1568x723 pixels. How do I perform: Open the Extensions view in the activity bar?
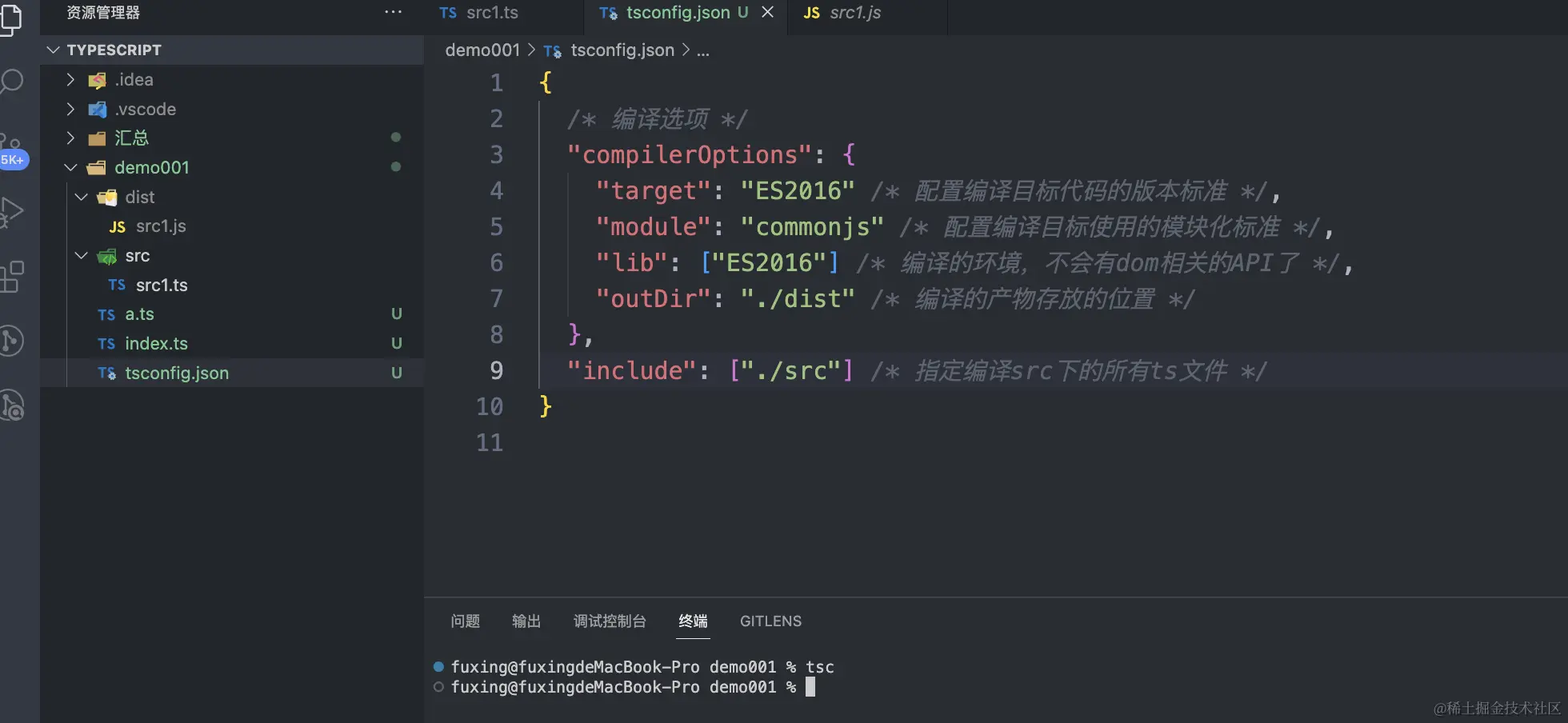(11, 277)
